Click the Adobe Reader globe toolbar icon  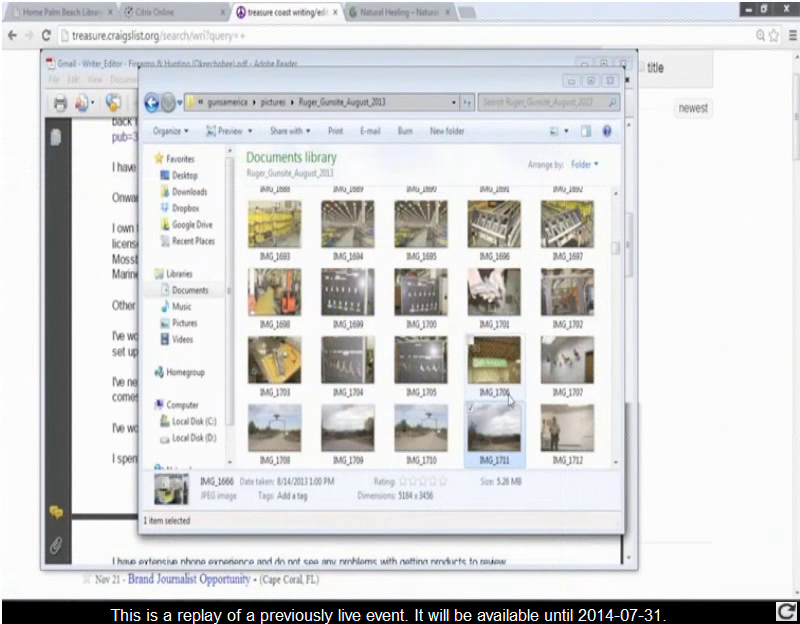(113, 103)
